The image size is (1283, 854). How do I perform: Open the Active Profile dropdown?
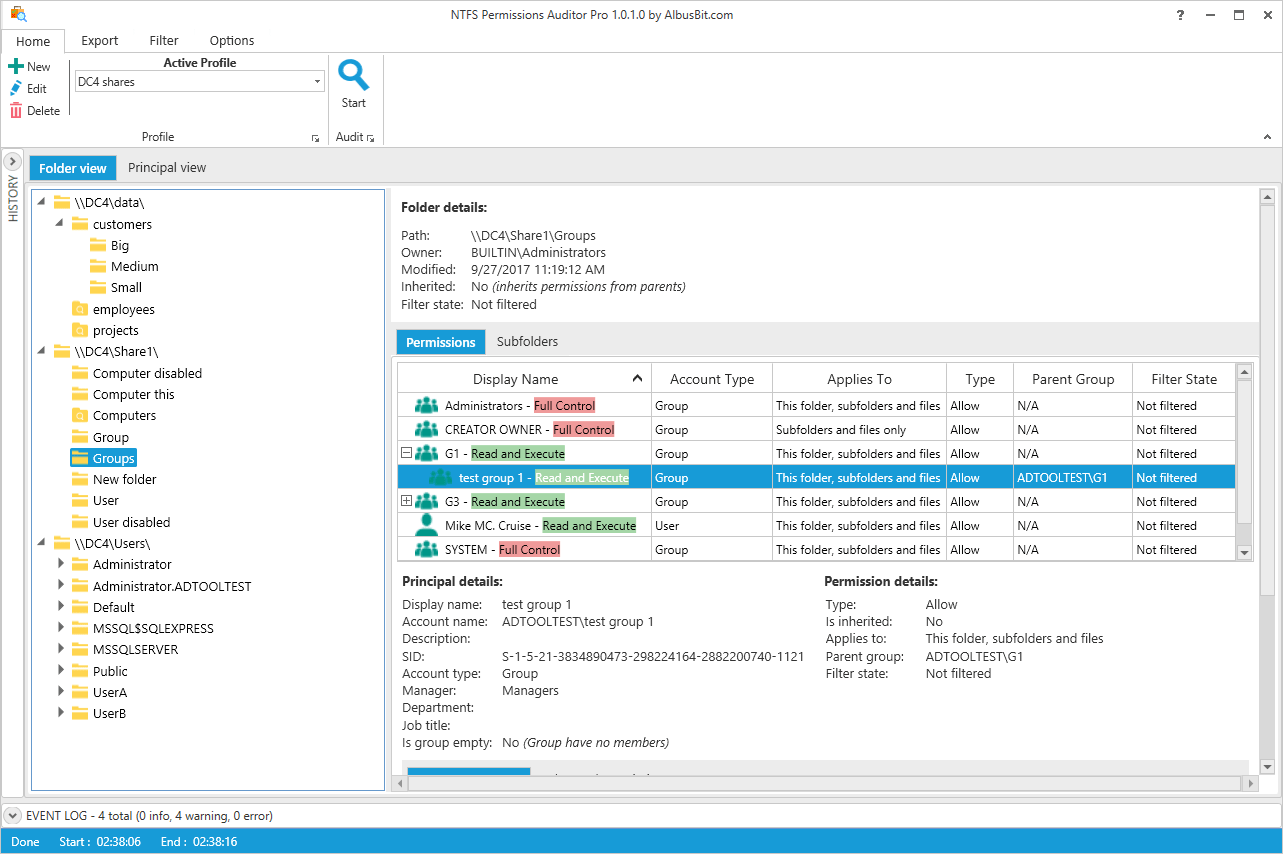coord(317,80)
